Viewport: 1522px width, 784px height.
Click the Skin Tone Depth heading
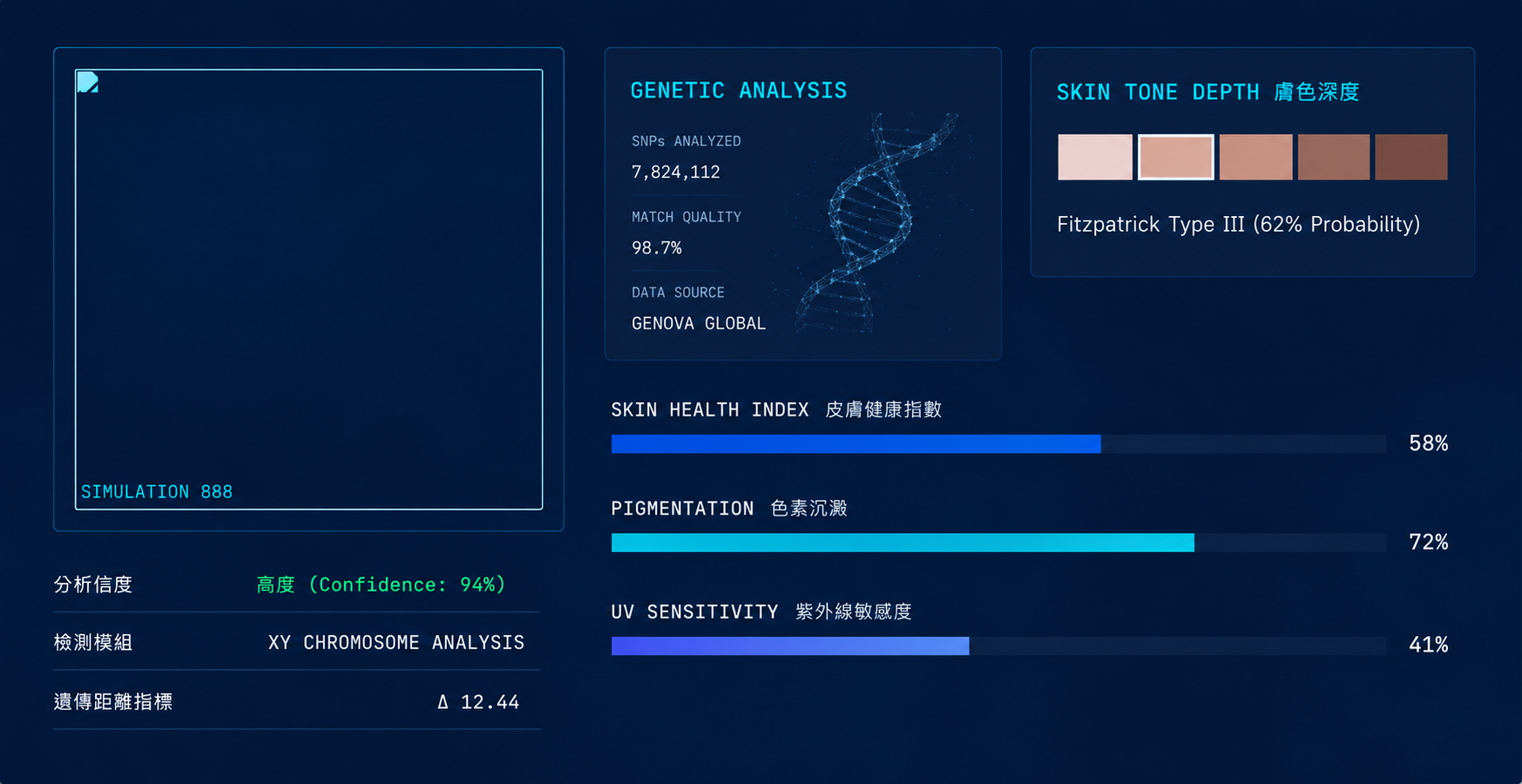1207,92
